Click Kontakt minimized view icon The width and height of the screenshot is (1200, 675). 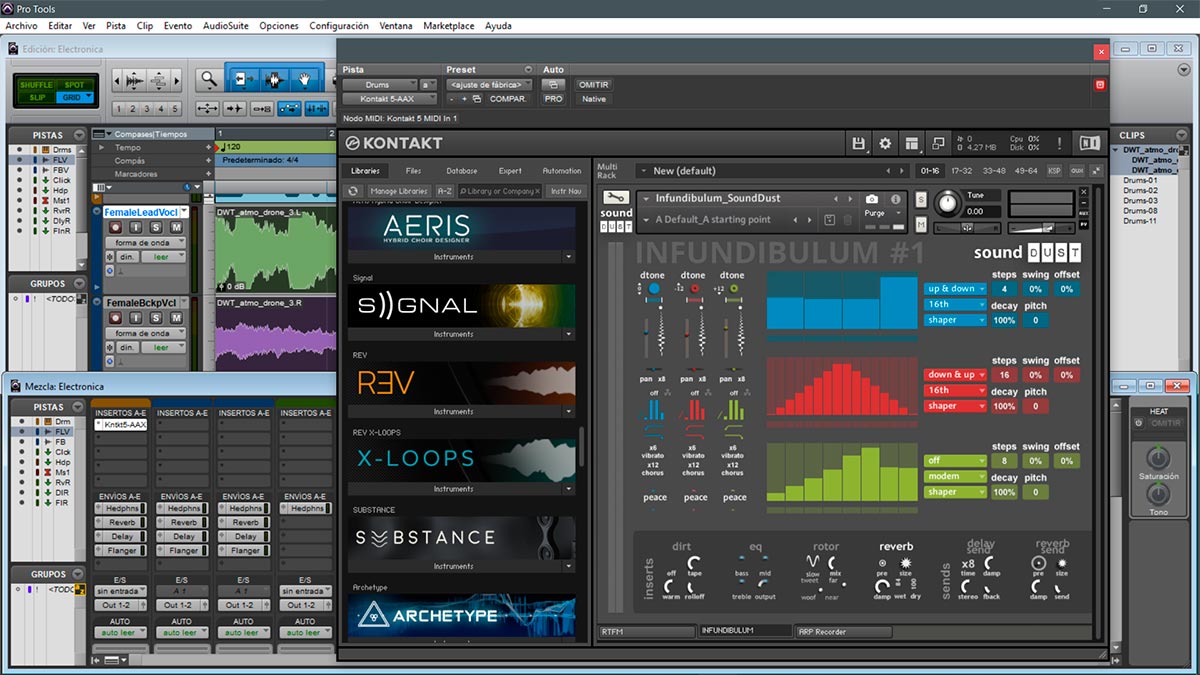click(x=938, y=144)
